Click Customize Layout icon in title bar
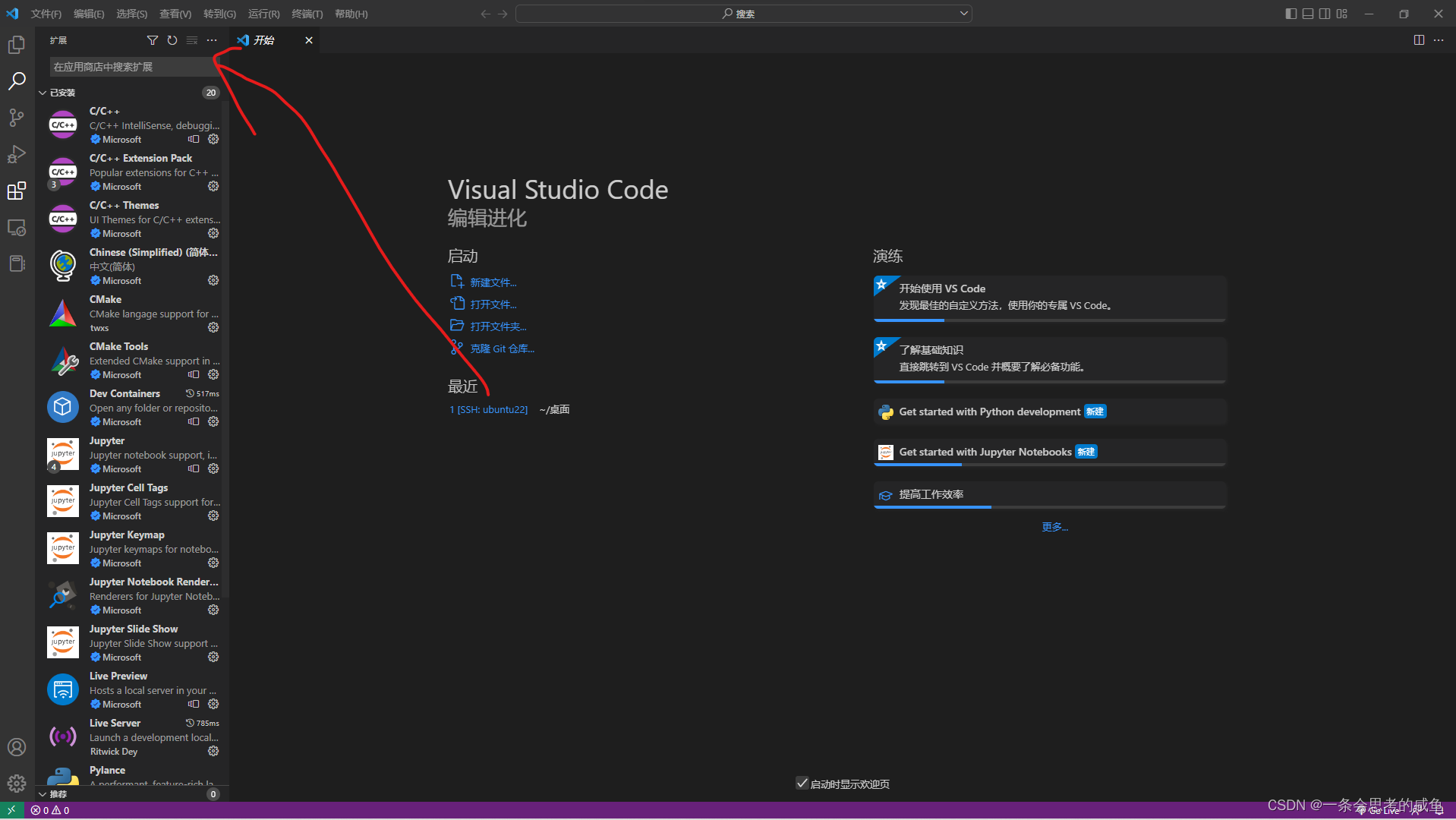 1342,14
